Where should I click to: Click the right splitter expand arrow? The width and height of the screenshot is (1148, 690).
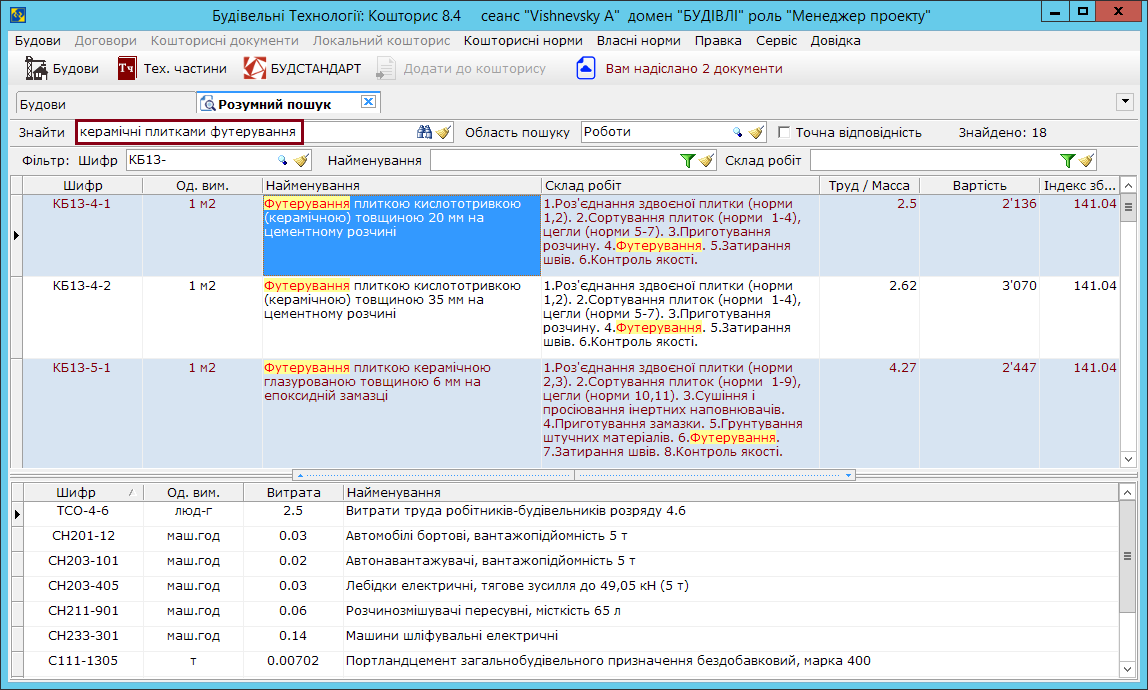[x=848, y=475]
